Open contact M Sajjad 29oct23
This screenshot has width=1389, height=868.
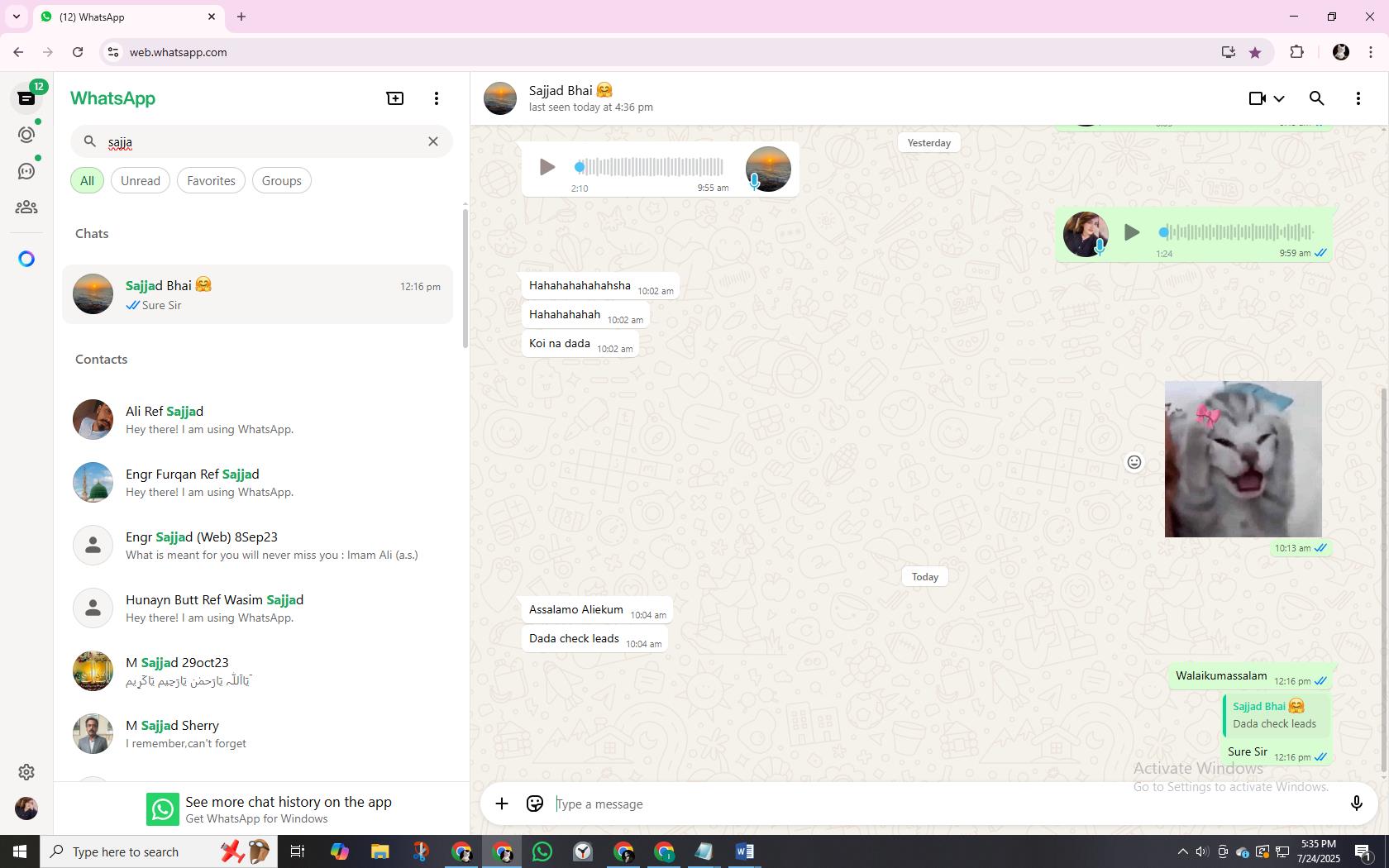coord(257,671)
